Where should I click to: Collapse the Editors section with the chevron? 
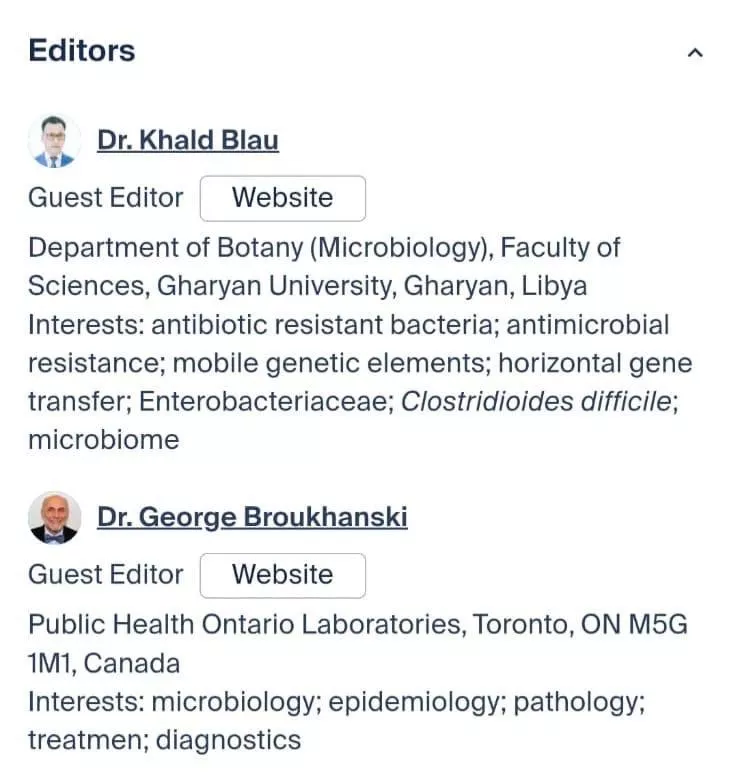(x=695, y=53)
